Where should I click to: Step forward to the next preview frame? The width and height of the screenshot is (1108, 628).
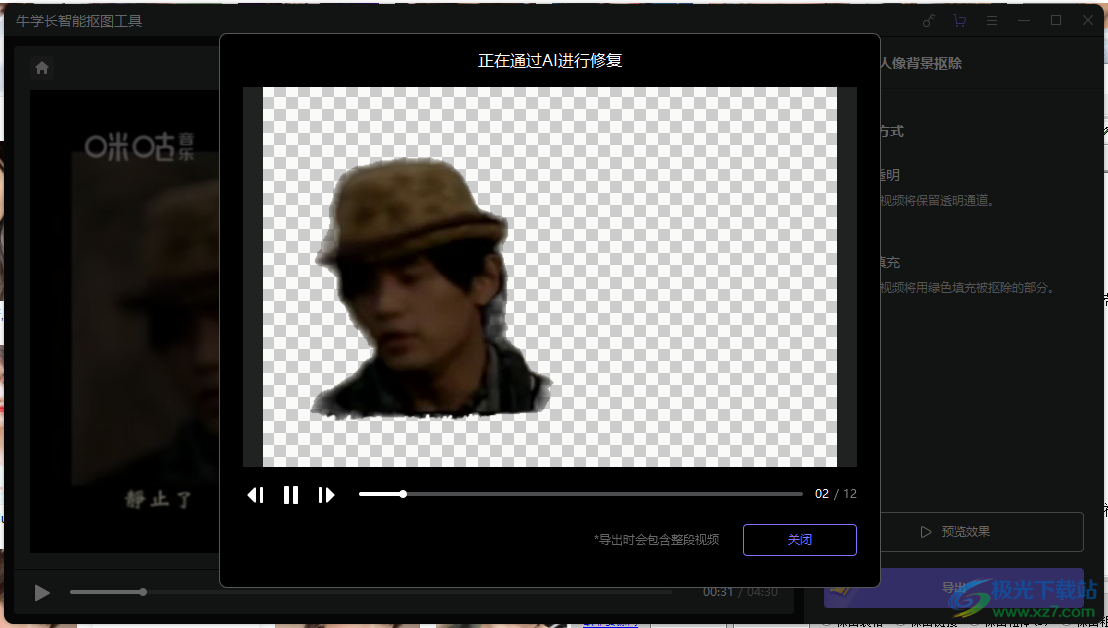[x=326, y=495]
